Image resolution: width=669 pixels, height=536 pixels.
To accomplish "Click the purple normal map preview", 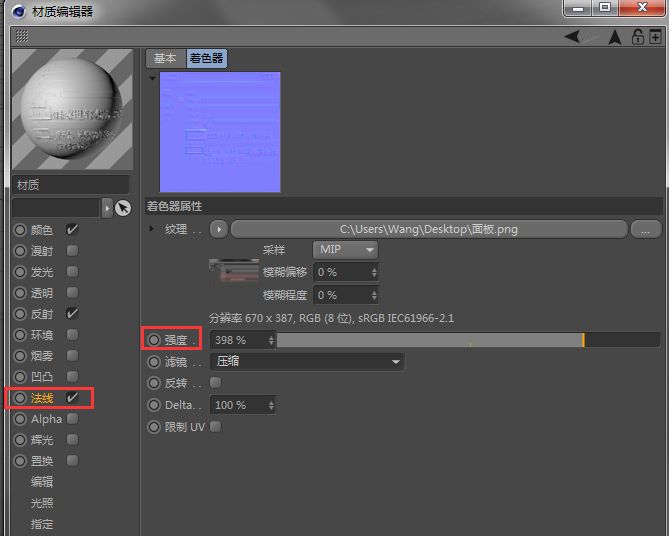I will point(220,132).
